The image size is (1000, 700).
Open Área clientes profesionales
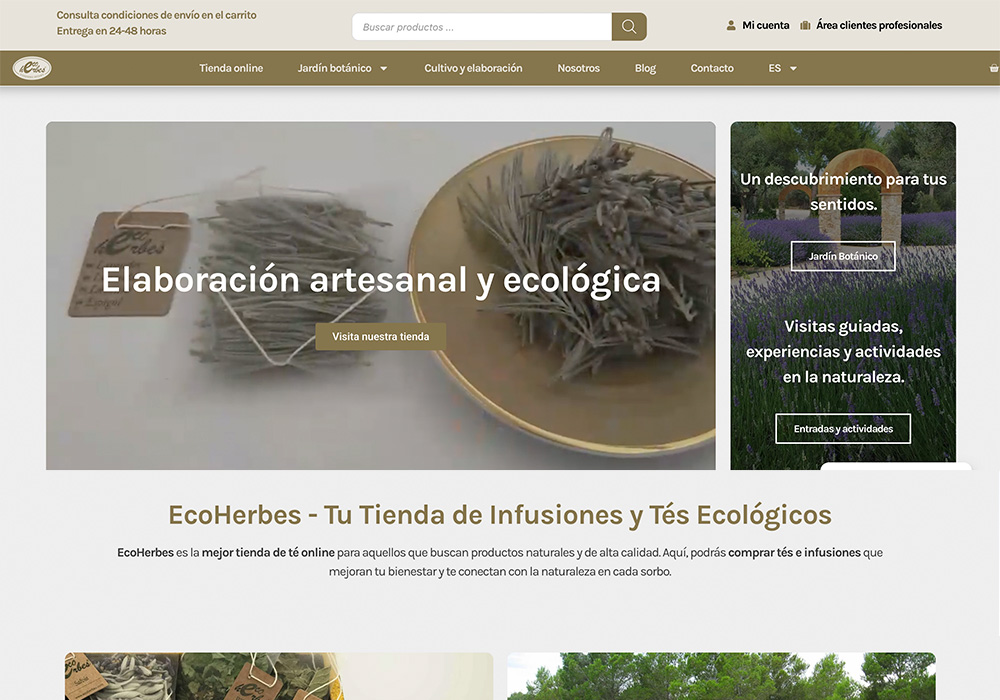(879, 26)
